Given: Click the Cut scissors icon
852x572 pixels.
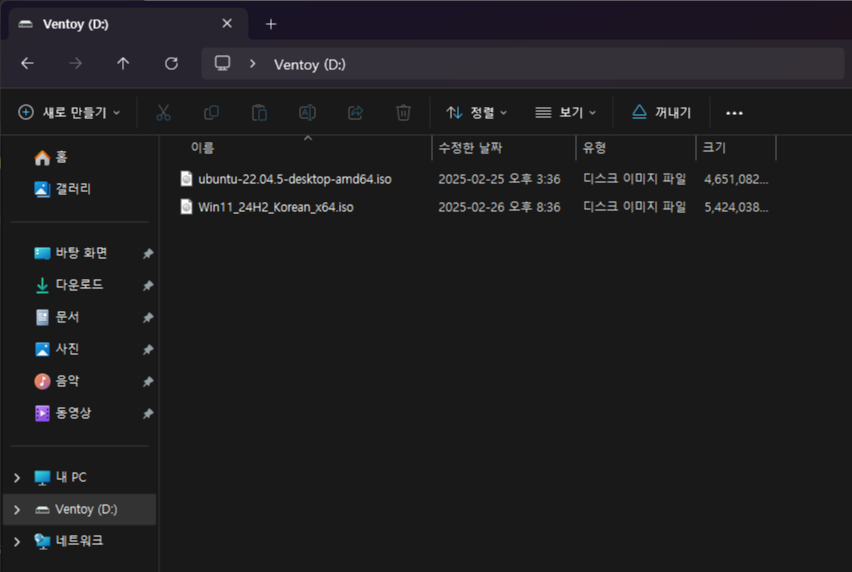Looking at the screenshot, I should [163, 112].
